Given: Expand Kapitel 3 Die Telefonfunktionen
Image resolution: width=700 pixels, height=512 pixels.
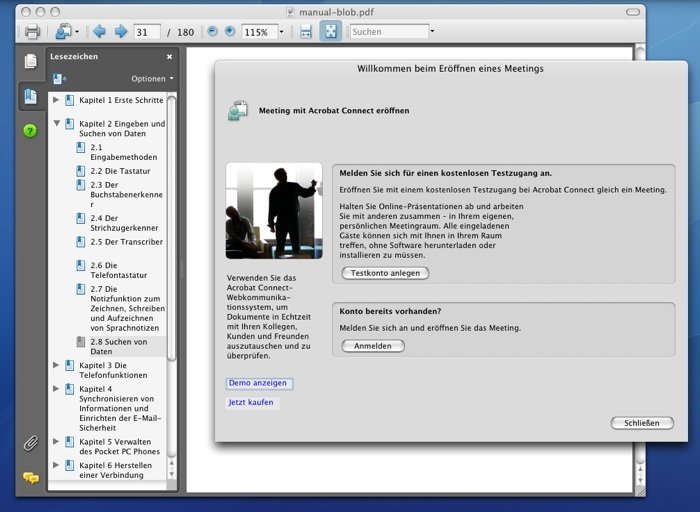Looking at the screenshot, I should [56, 365].
